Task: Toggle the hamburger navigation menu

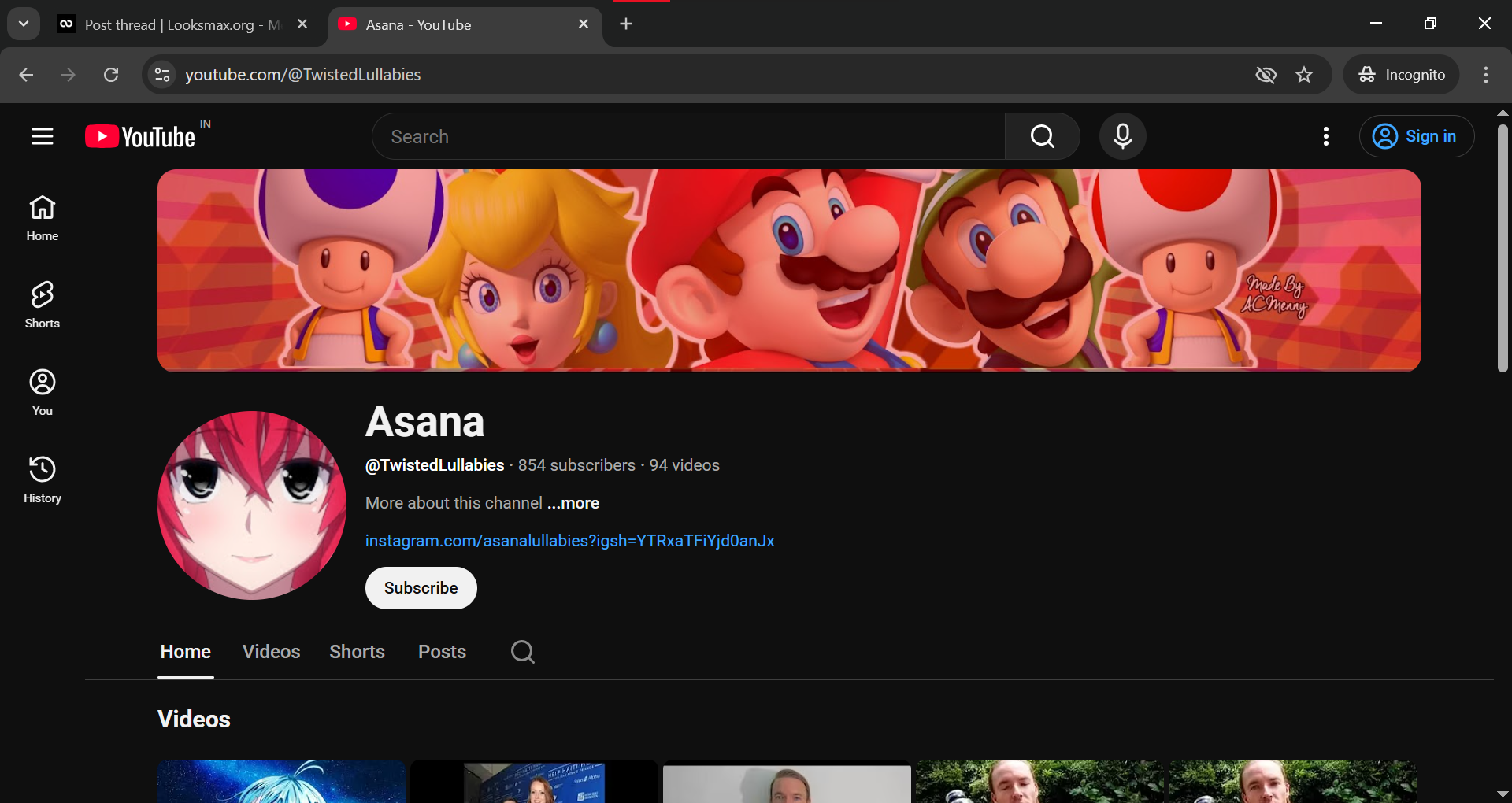Action: pos(42,136)
